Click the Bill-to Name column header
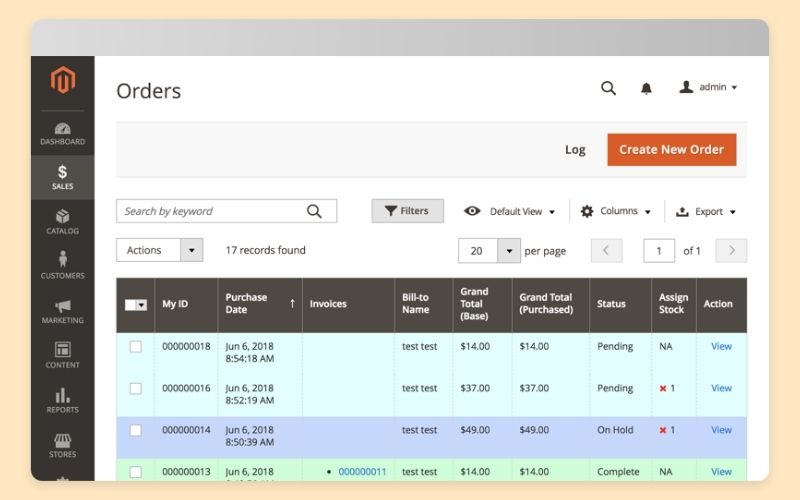 click(423, 305)
